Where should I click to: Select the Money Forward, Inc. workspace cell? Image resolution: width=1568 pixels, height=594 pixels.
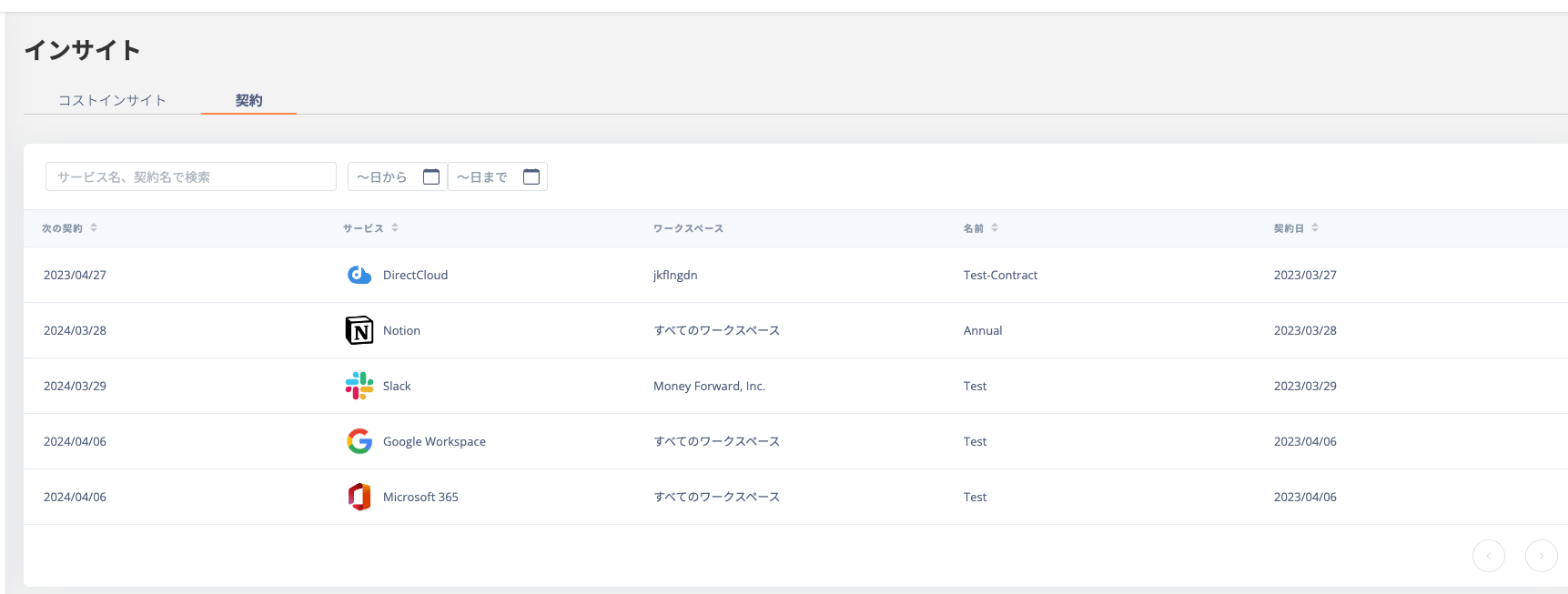pyautogui.click(x=709, y=386)
